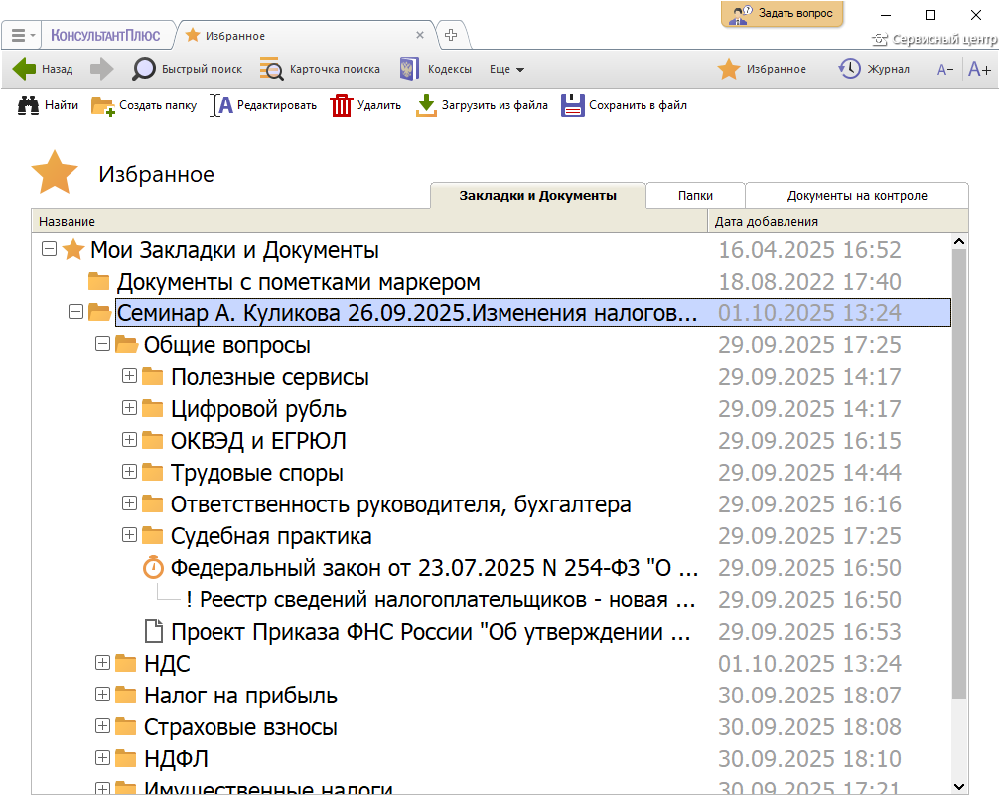Viewport: 1000px width, 800px height.
Task: Switch to the Папки tab
Action: coord(695,196)
